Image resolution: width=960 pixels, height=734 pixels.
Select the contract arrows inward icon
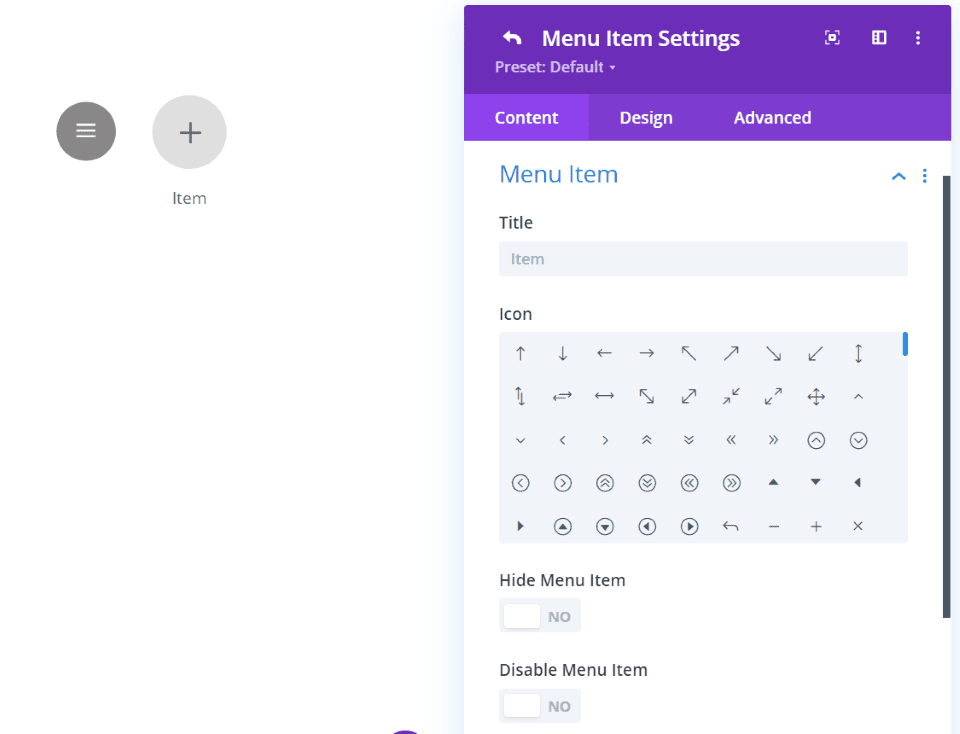731,397
